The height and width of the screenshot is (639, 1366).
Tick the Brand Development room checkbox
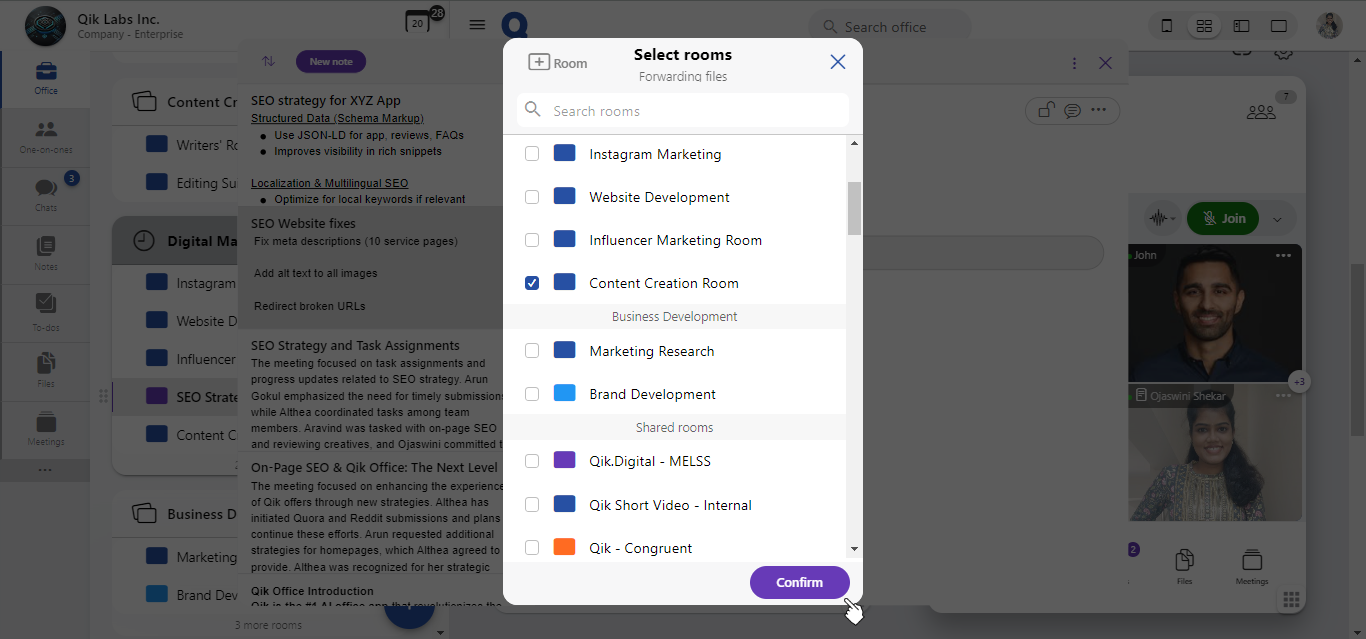click(x=532, y=394)
